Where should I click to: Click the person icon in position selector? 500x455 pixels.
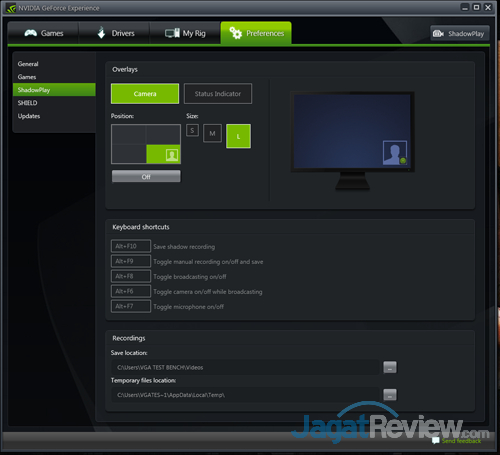pos(172,155)
